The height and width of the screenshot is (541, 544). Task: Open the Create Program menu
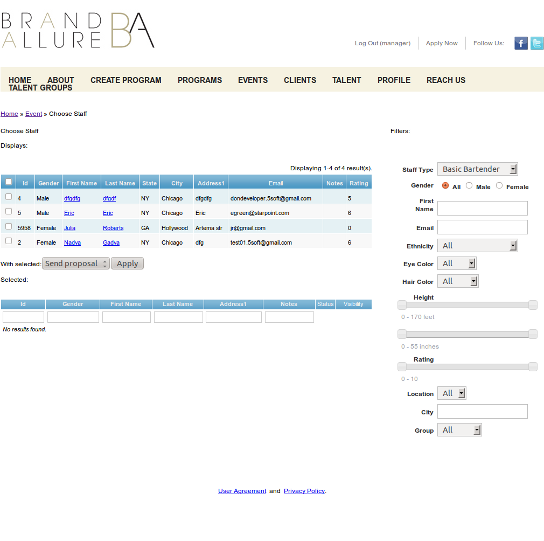[126, 80]
